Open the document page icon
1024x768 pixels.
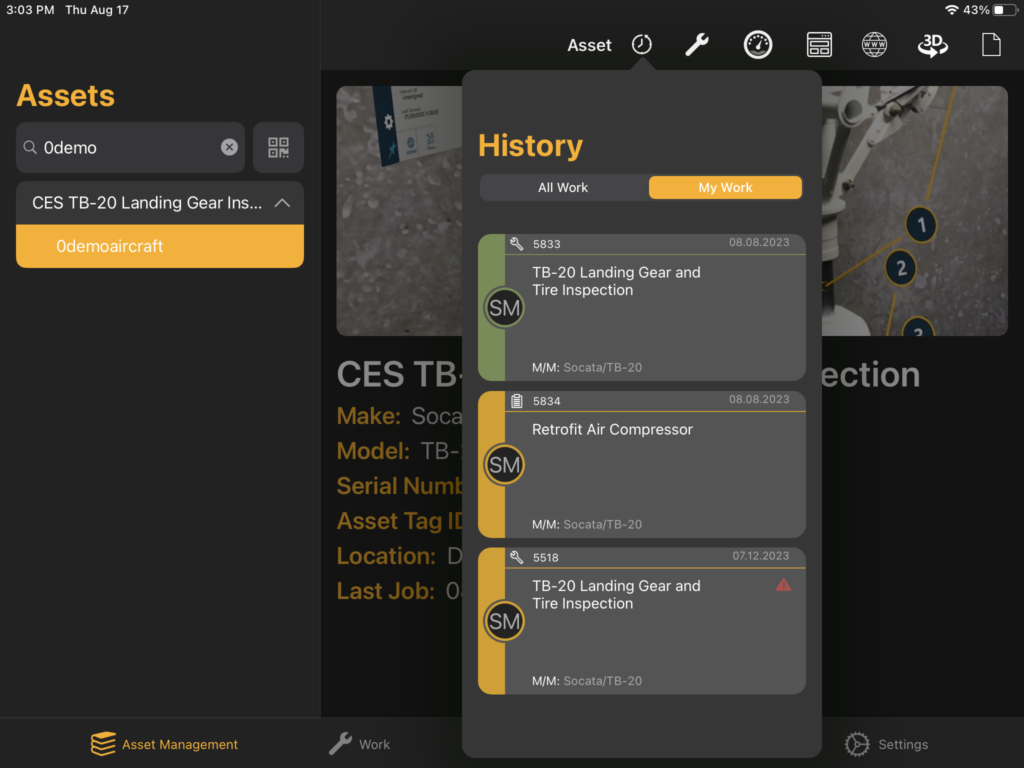990,44
